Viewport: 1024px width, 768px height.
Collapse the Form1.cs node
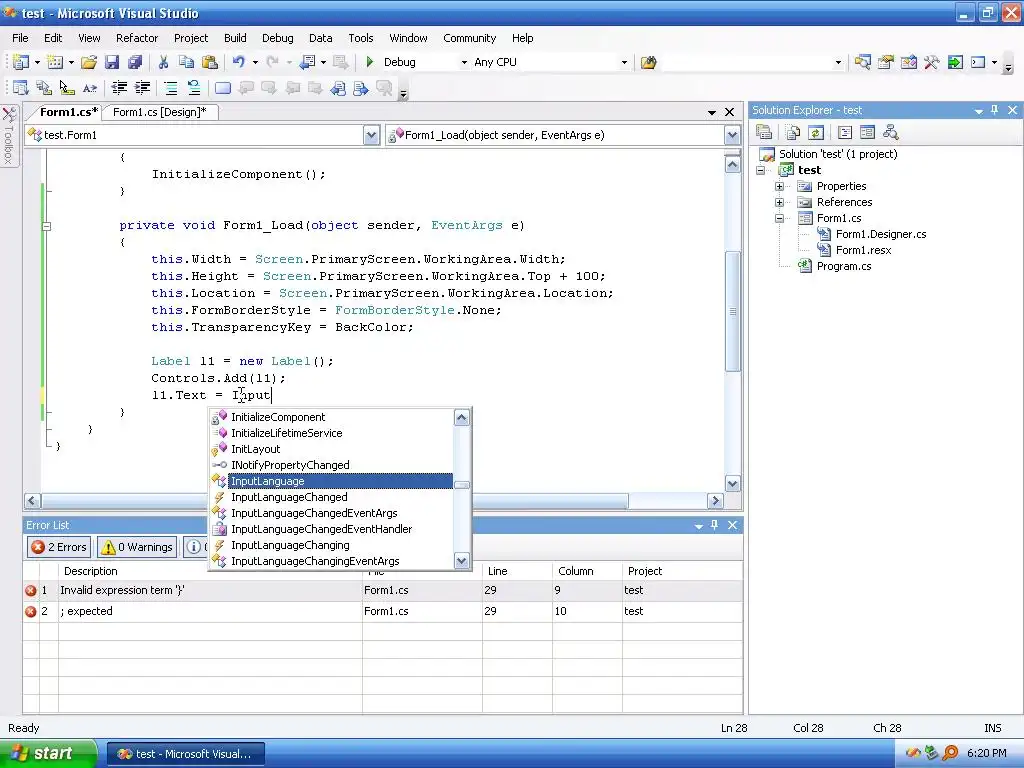tap(779, 218)
